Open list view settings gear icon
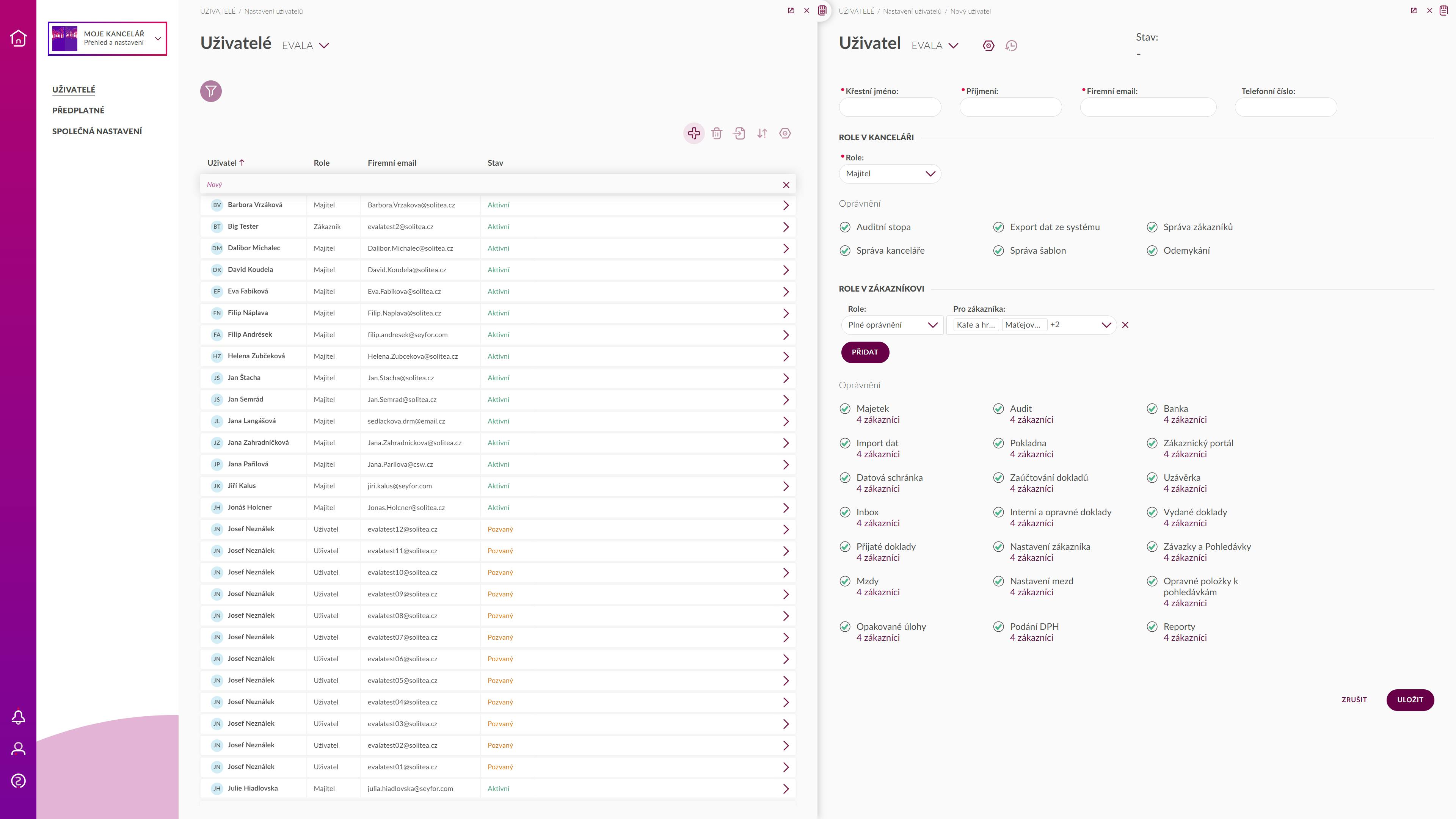 click(x=785, y=133)
